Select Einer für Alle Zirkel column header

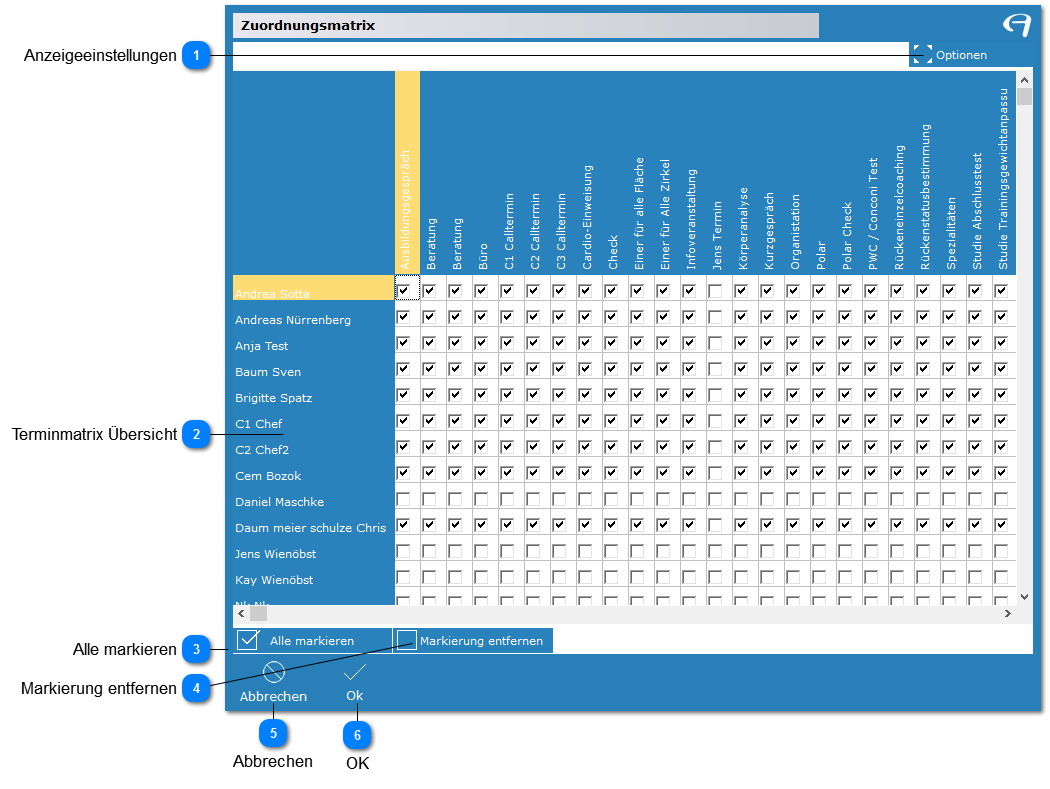[666, 173]
